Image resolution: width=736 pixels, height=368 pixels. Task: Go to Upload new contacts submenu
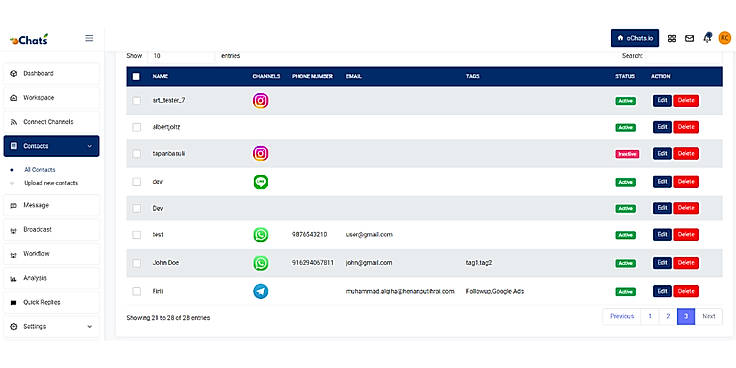pos(51,183)
